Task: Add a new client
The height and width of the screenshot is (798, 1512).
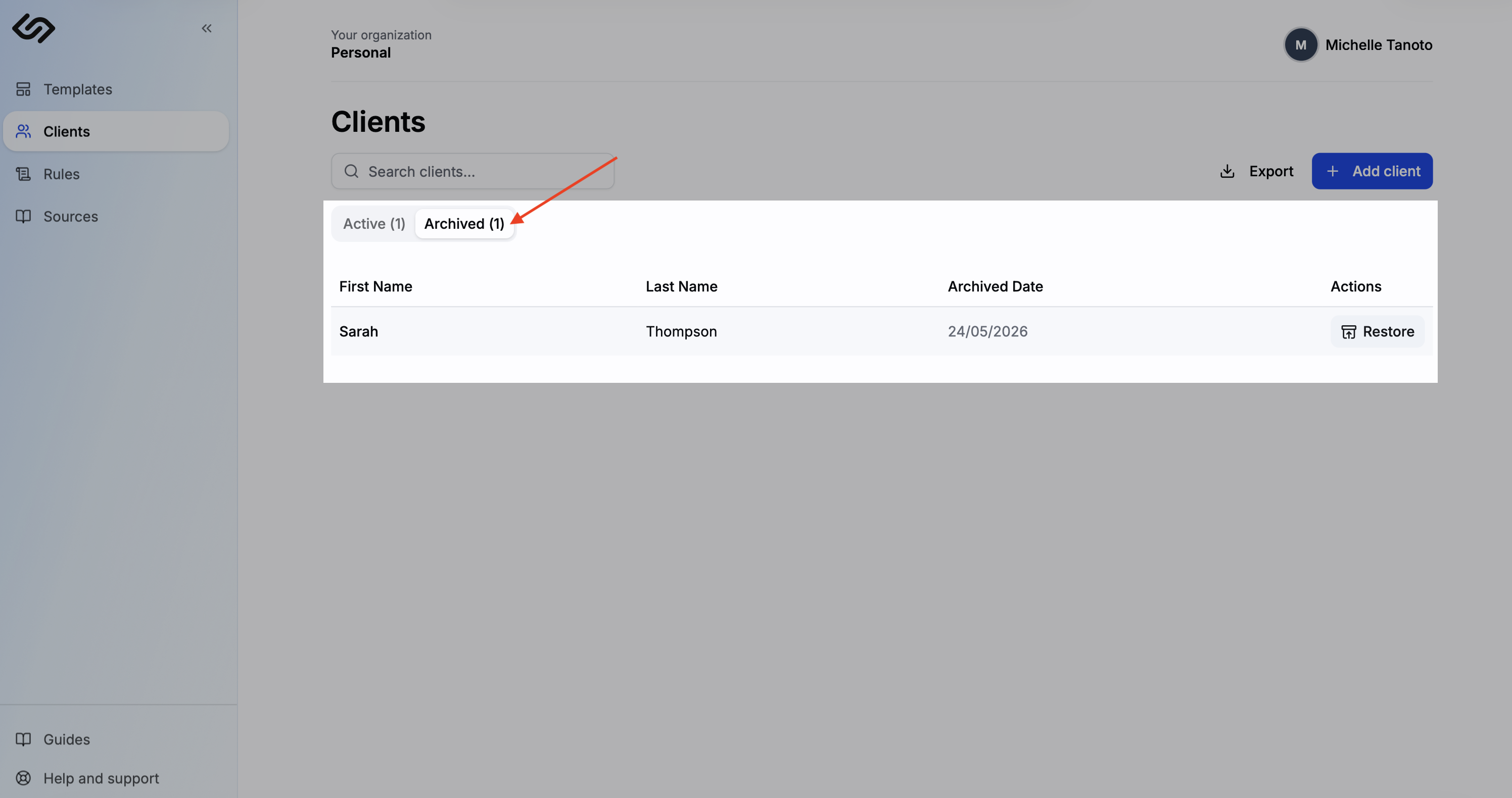Action: click(x=1372, y=171)
